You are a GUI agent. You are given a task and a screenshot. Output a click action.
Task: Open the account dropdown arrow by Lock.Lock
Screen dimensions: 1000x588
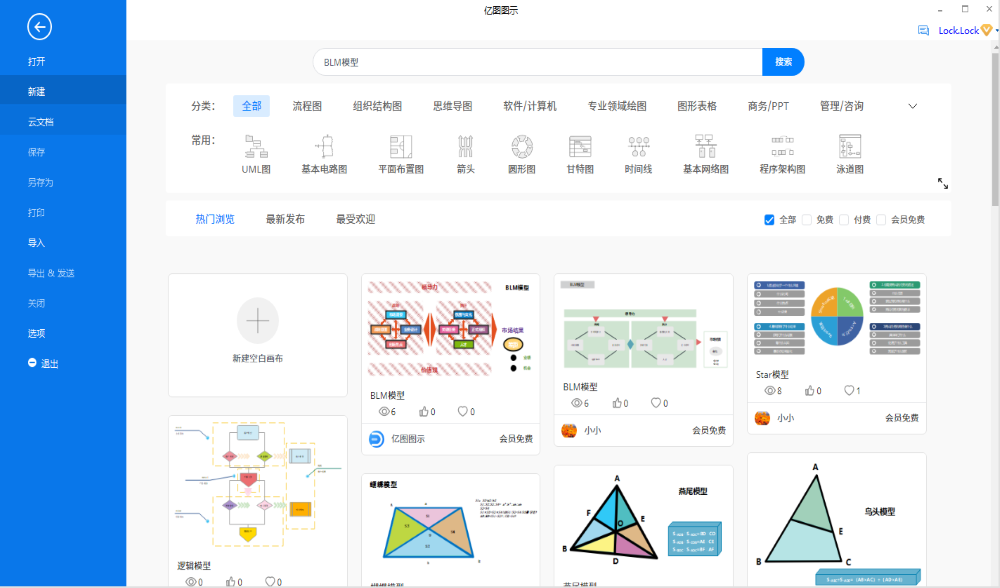tap(996, 30)
